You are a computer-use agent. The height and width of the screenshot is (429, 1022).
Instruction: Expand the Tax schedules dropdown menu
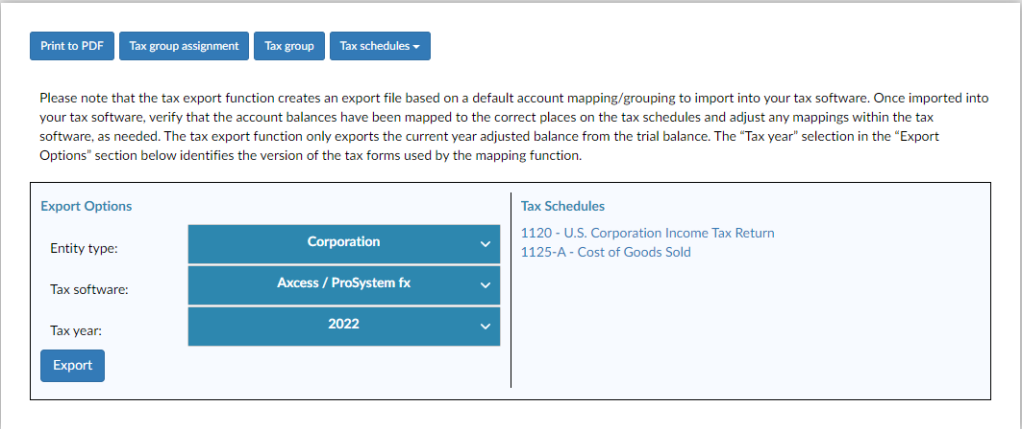point(379,46)
